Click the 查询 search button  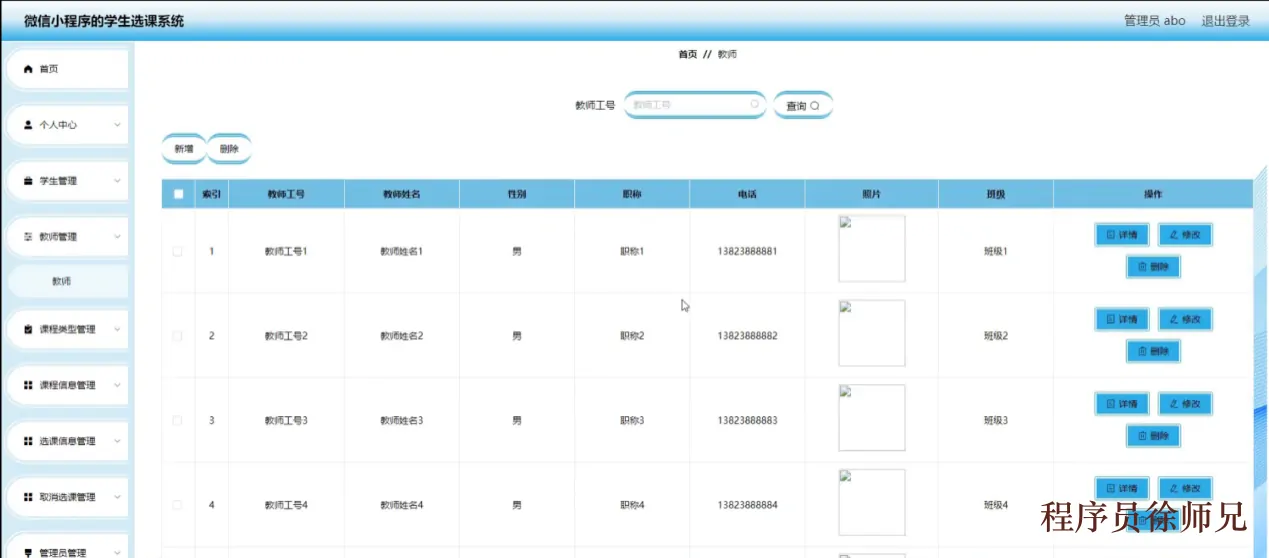point(803,106)
